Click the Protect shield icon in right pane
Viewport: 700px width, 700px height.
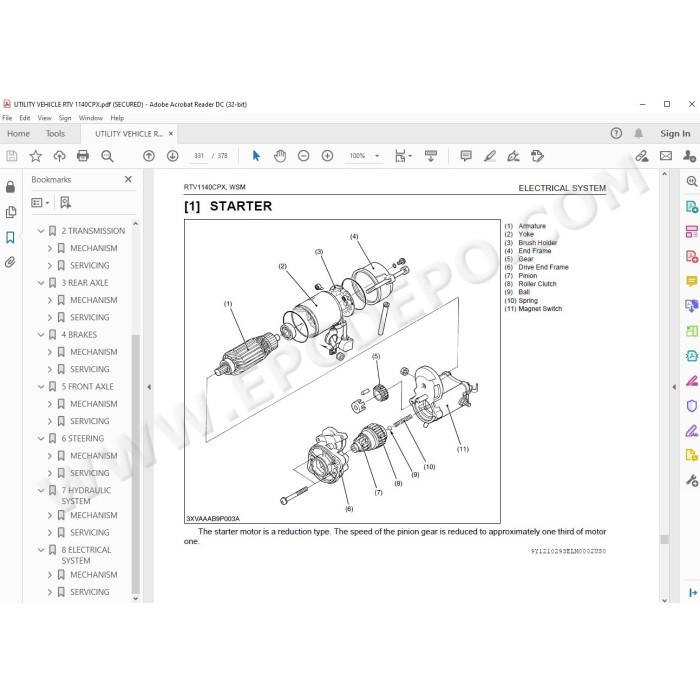(692, 406)
